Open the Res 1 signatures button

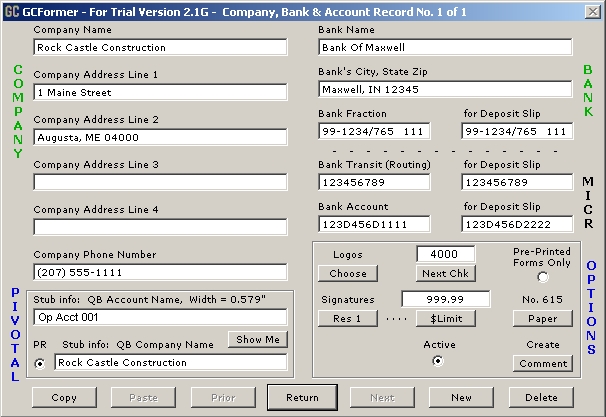348,319
